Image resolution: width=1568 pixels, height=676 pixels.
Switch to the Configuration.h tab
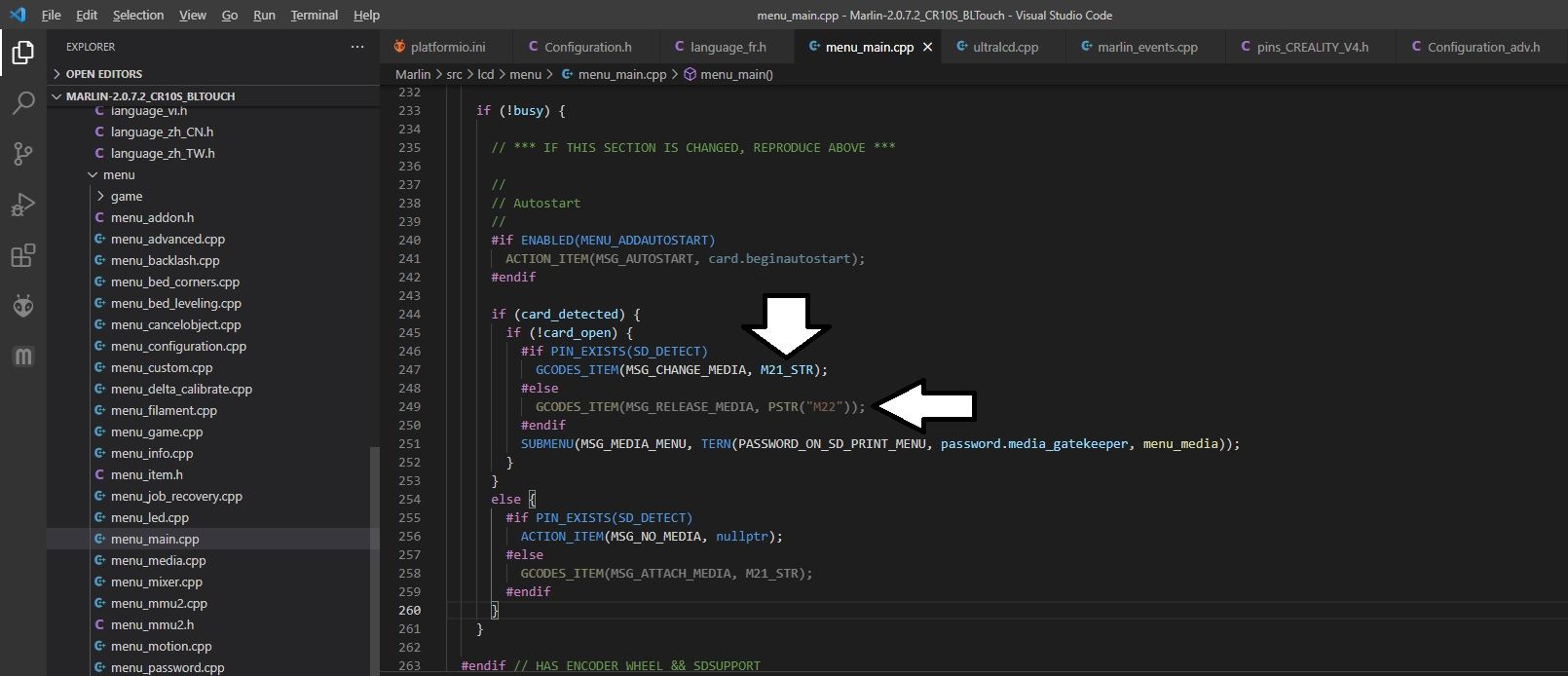[587, 47]
